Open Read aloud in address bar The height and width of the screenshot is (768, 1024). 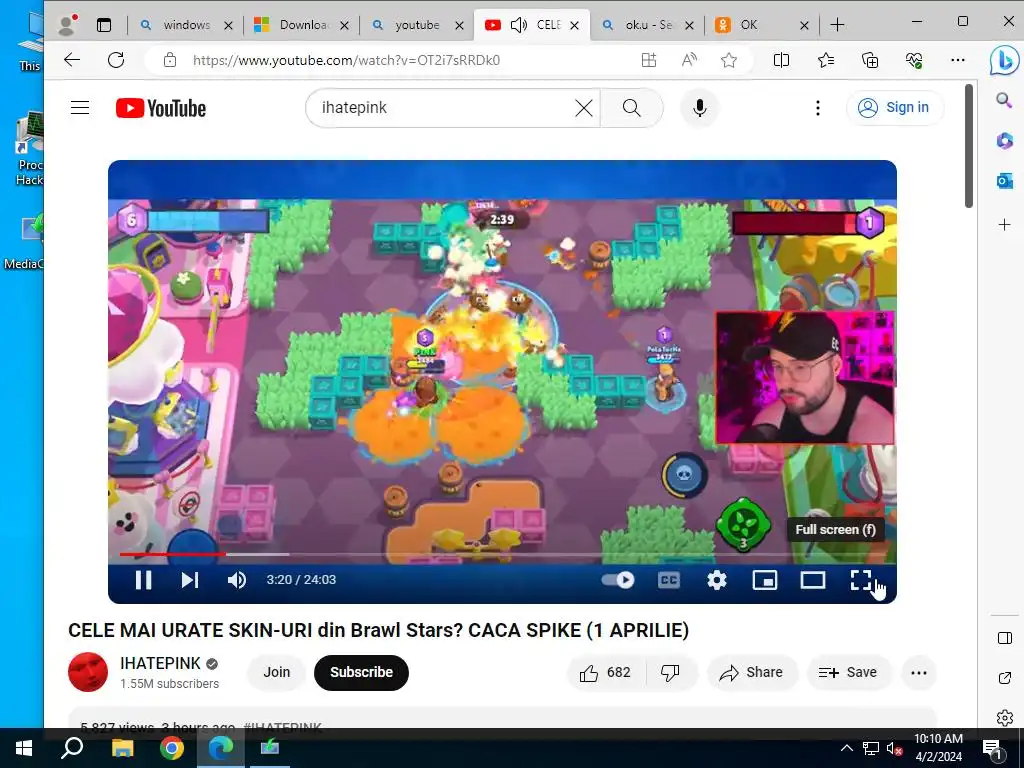tap(689, 60)
